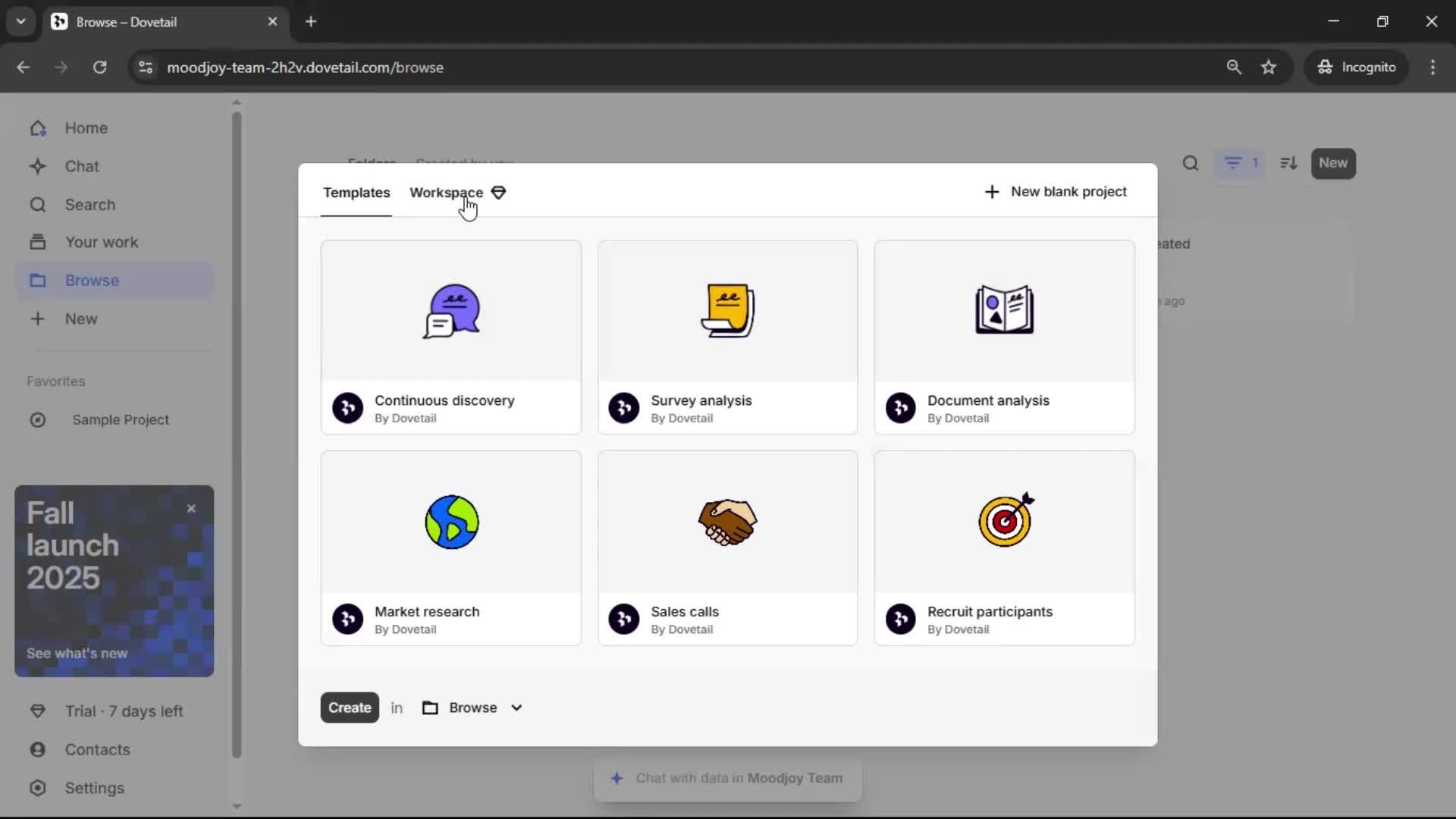Open Chat from the sidebar
This screenshot has width=1456, height=819.
click(x=38, y=166)
